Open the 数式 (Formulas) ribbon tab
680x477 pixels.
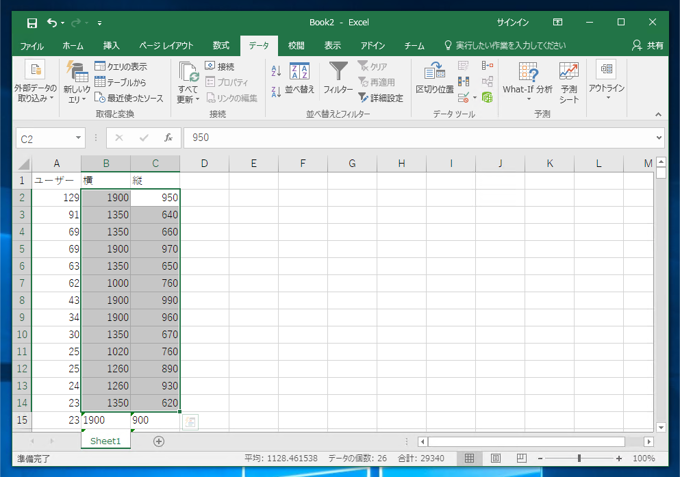[x=221, y=46]
